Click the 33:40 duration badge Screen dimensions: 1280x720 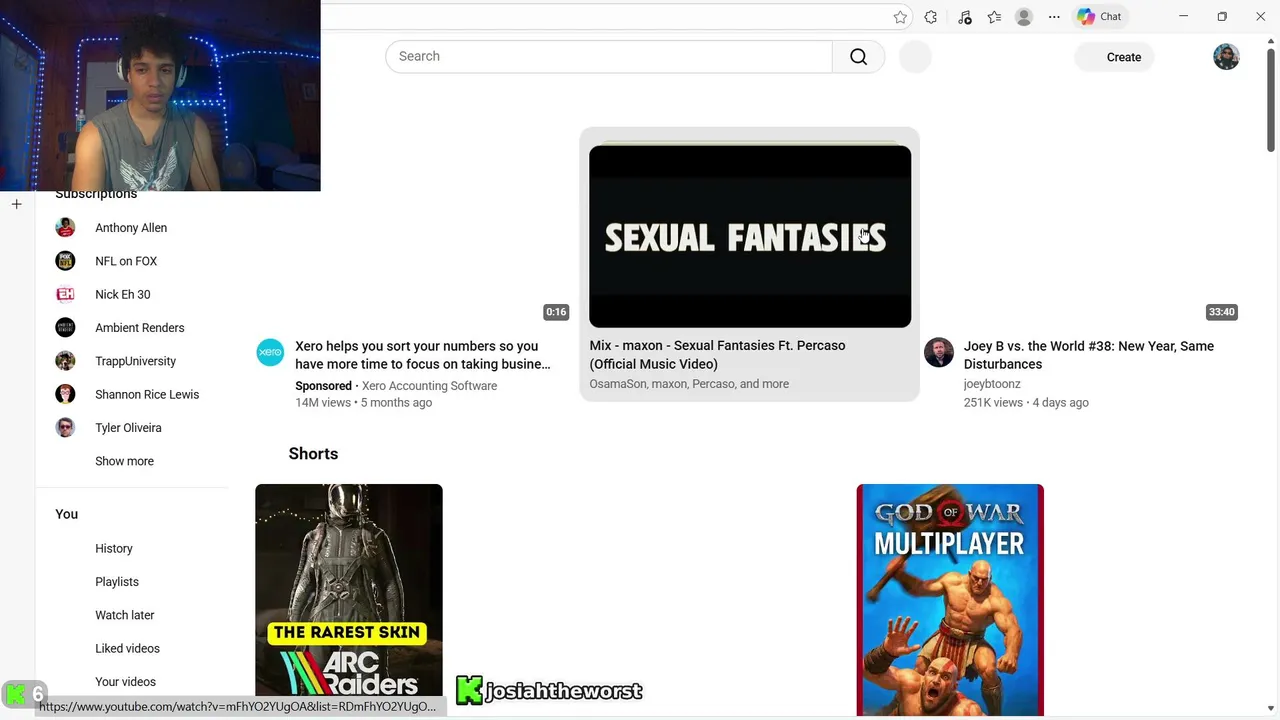1222,312
